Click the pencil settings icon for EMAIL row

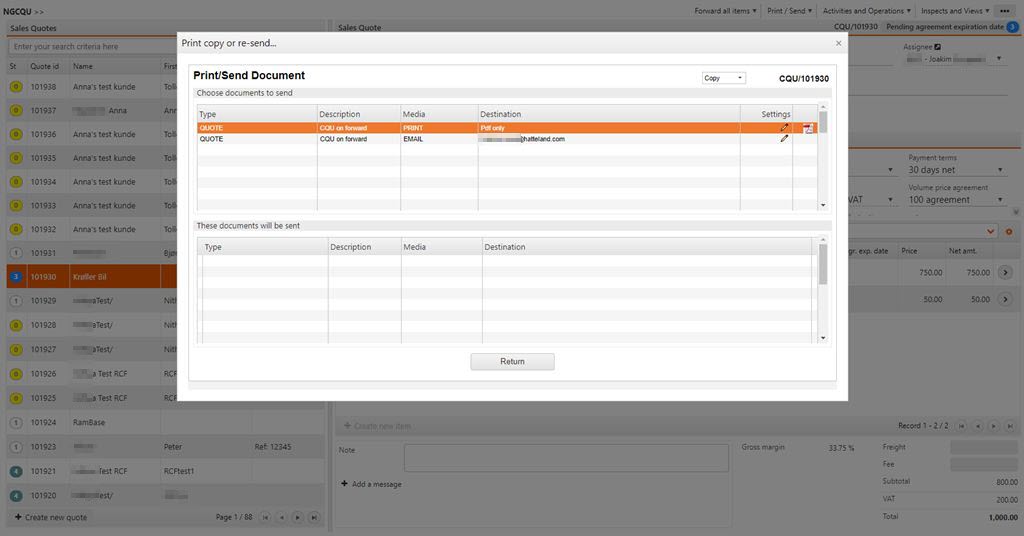[x=784, y=139]
